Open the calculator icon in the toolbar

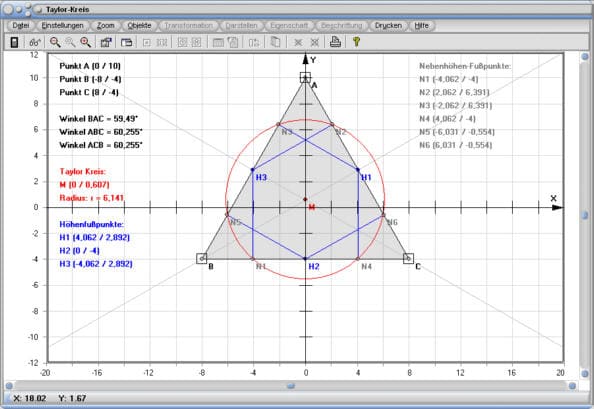pyautogui.click(x=14, y=42)
